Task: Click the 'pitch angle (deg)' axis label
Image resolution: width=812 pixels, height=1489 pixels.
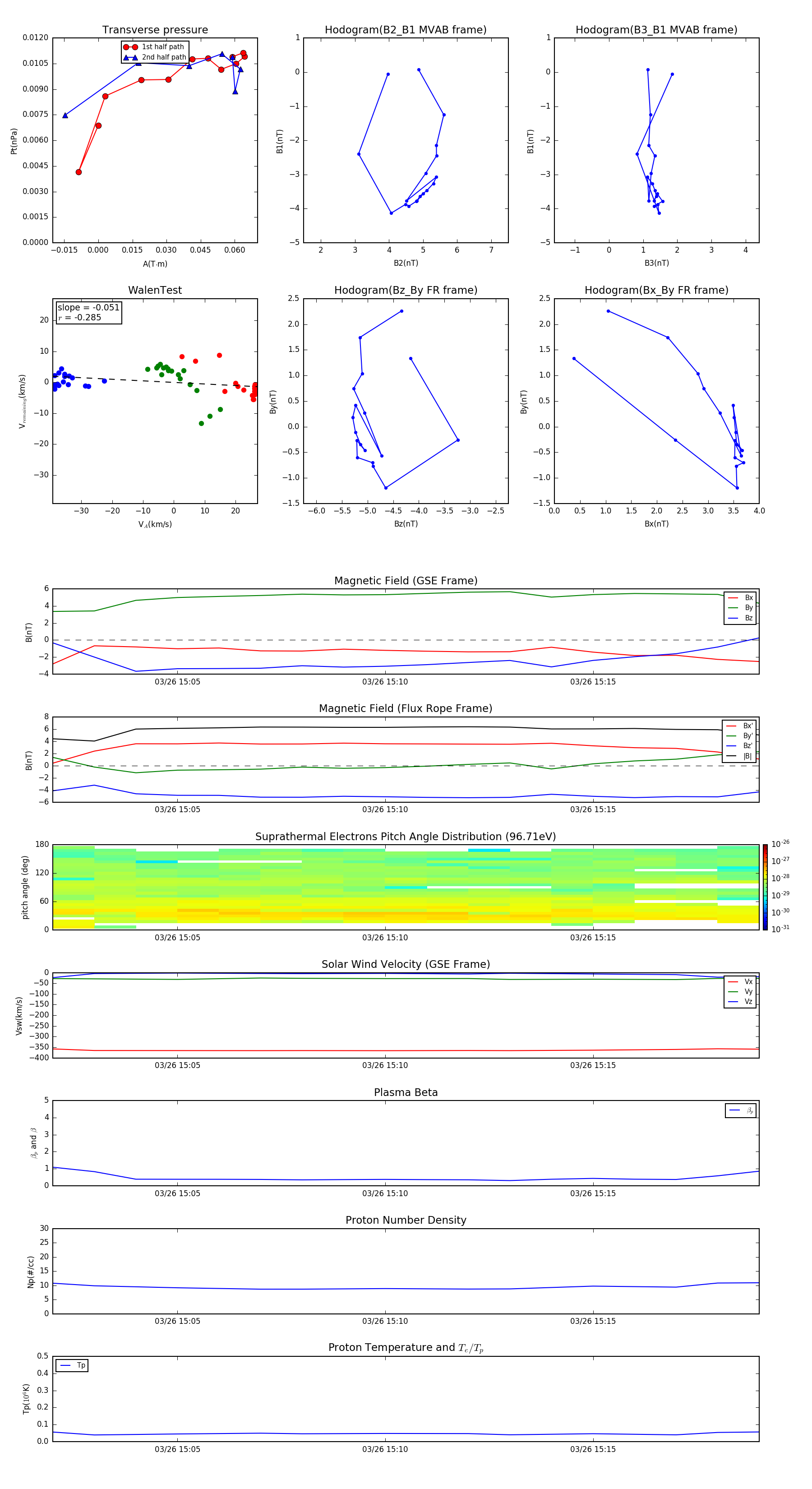Action: coord(25,887)
